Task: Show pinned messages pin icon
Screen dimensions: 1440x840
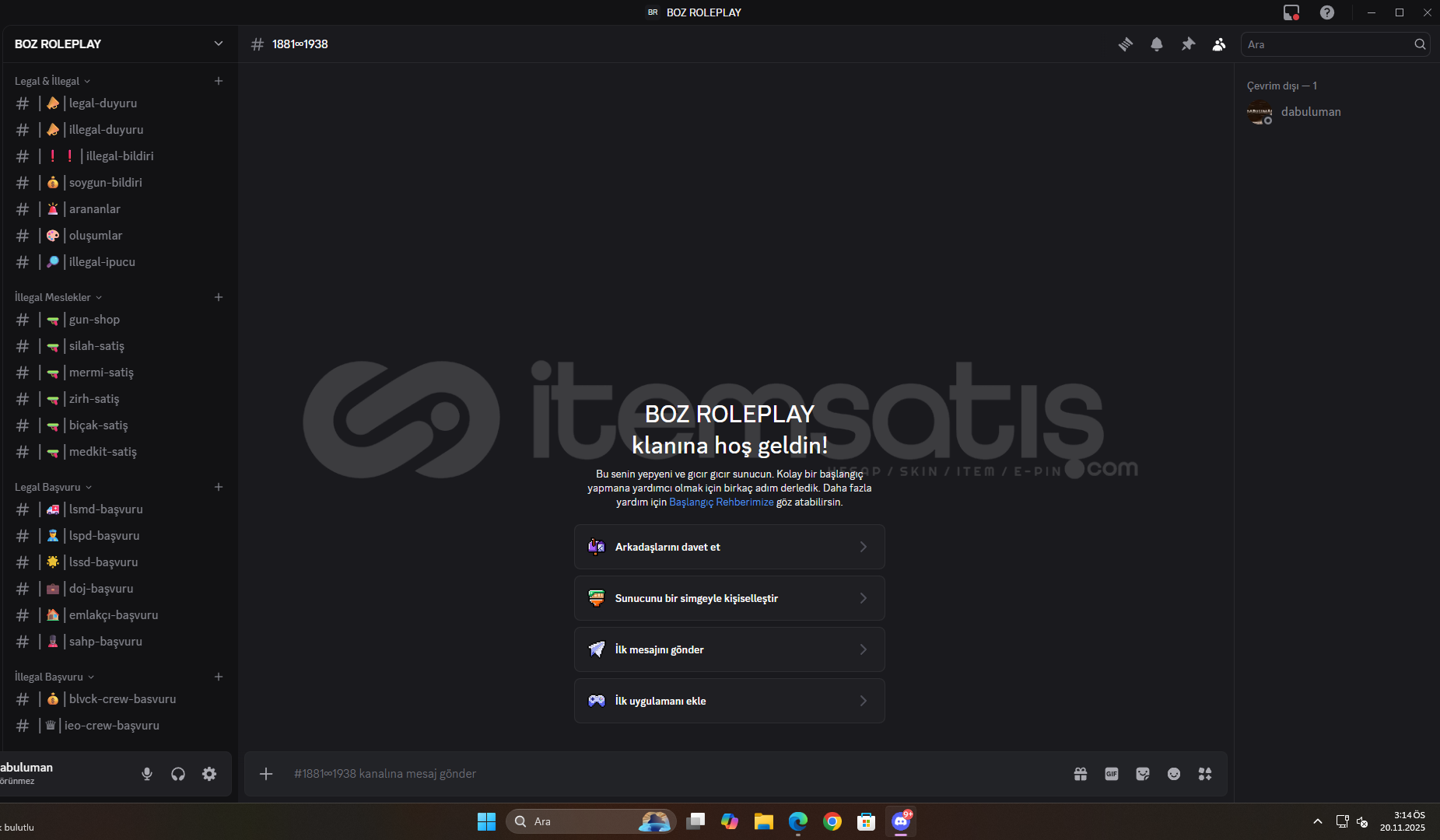Action: [x=1188, y=44]
